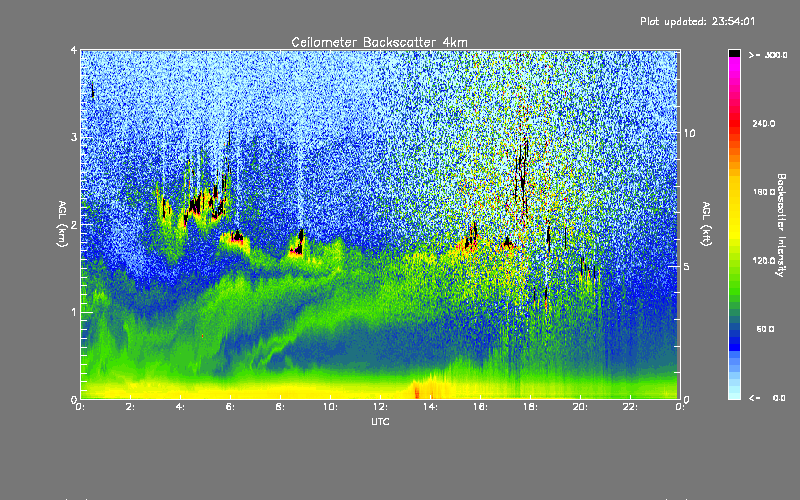Screen dimensions: 800x500
Task: Click the '2' tick on the km axis
Action: [x=74, y=225]
